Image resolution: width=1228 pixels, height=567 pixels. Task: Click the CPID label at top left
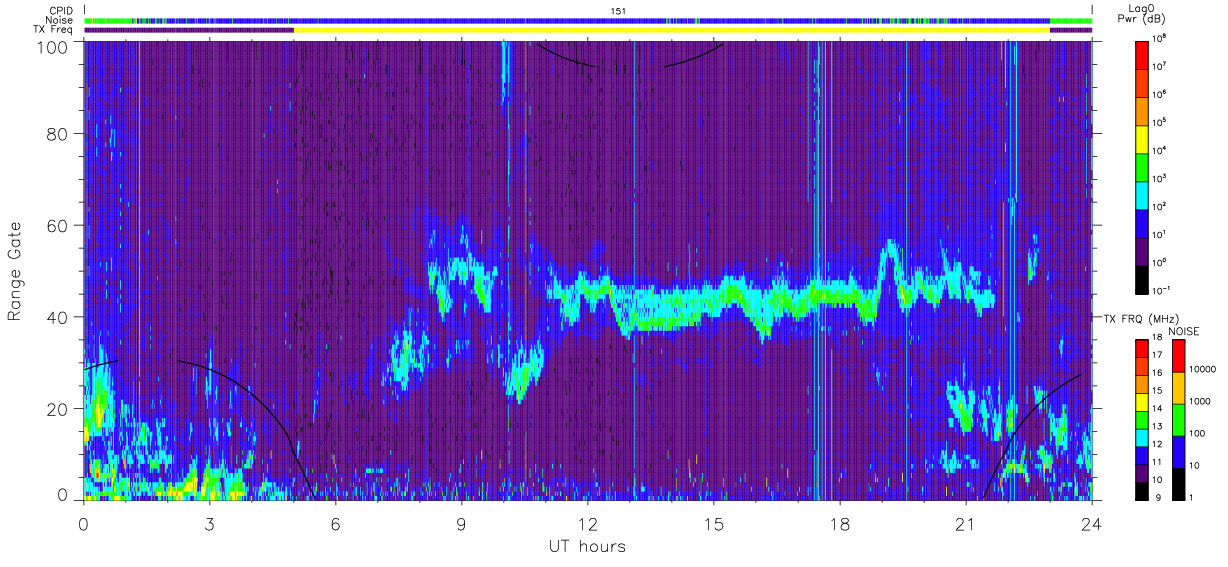[x=59, y=10]
